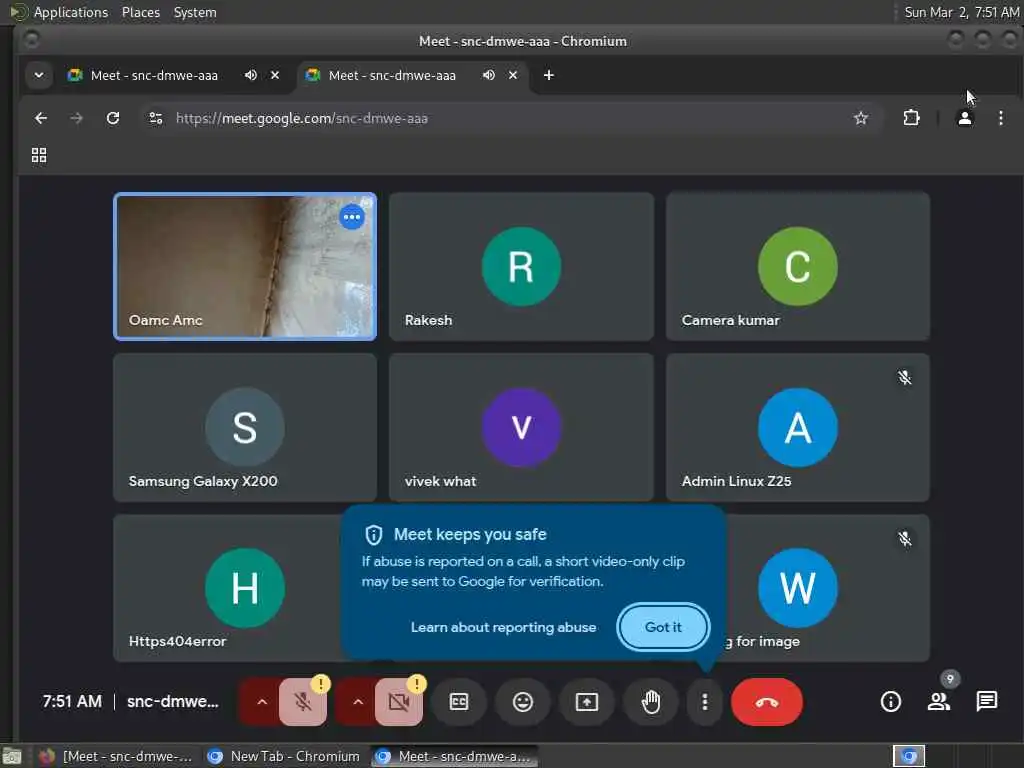Reload the Meet page

[x=113, y=118]
